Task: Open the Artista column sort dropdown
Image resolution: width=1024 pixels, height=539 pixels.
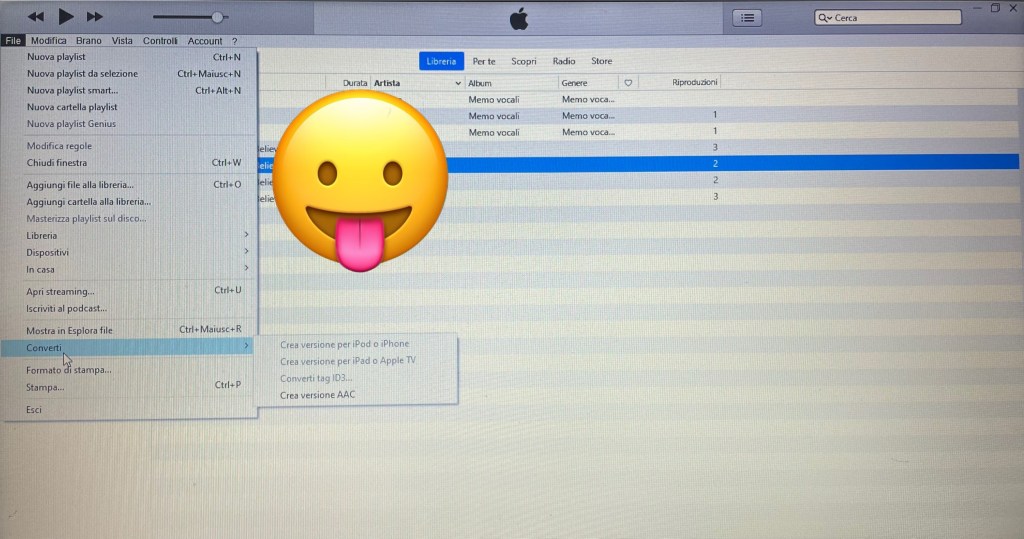Action: pyautogui.click(x=458, y=83)
